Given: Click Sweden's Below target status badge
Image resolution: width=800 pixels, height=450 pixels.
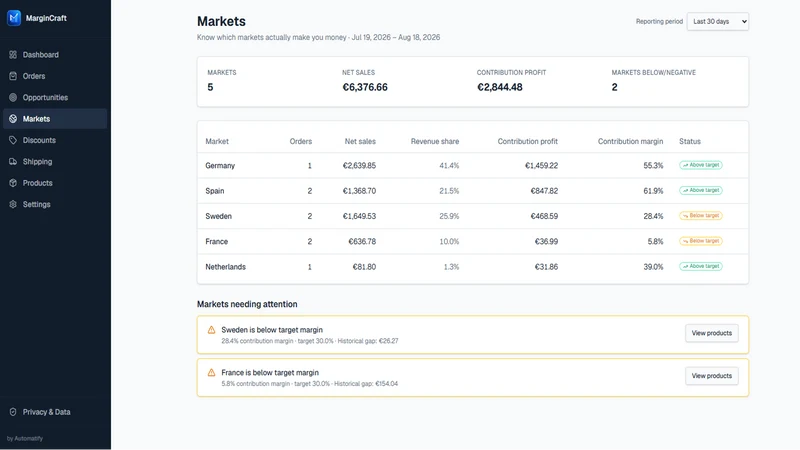Looking at the screenshot, I should 701,216.
